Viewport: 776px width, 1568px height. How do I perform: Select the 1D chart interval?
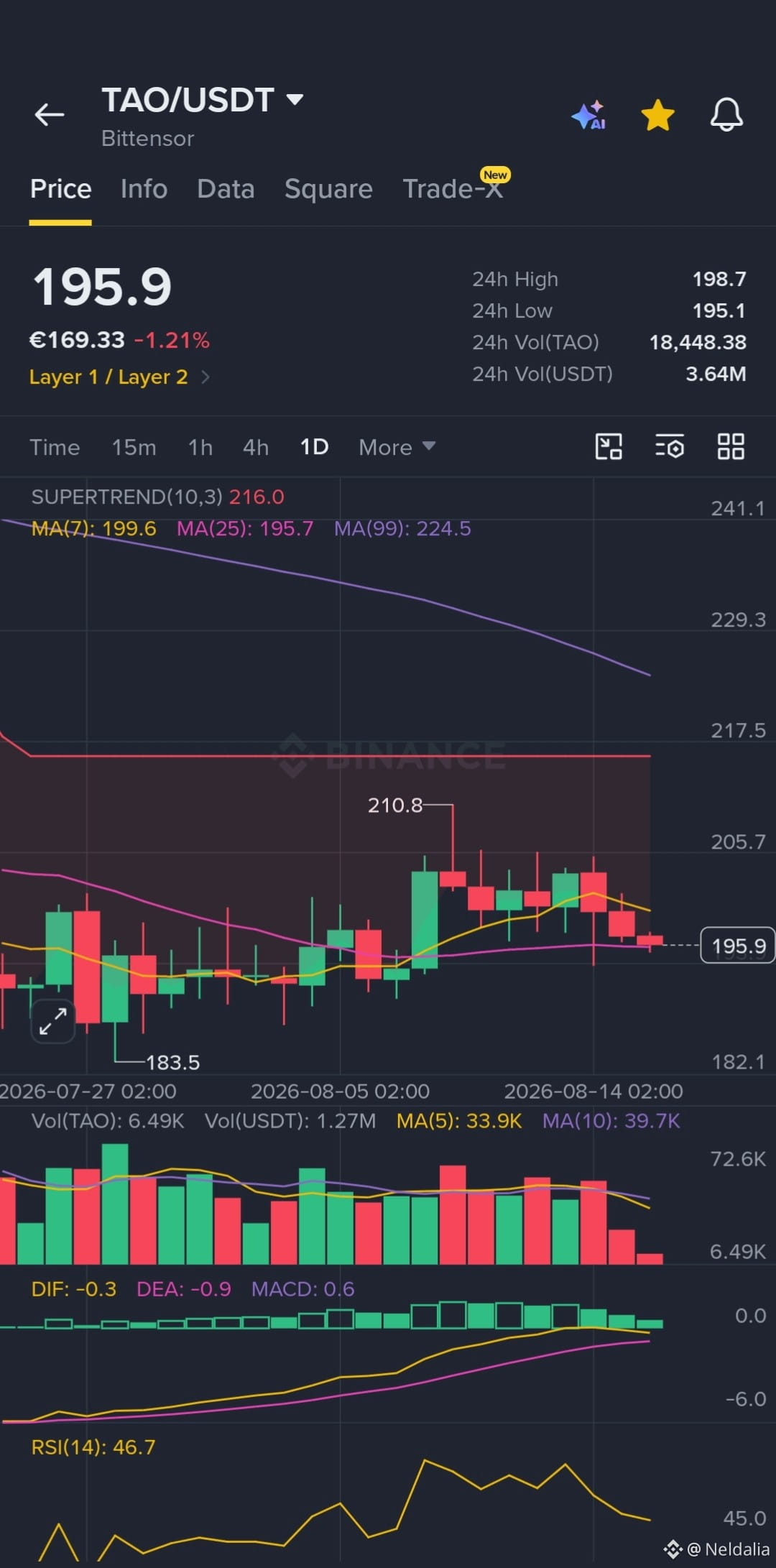[x=314, y=447]
